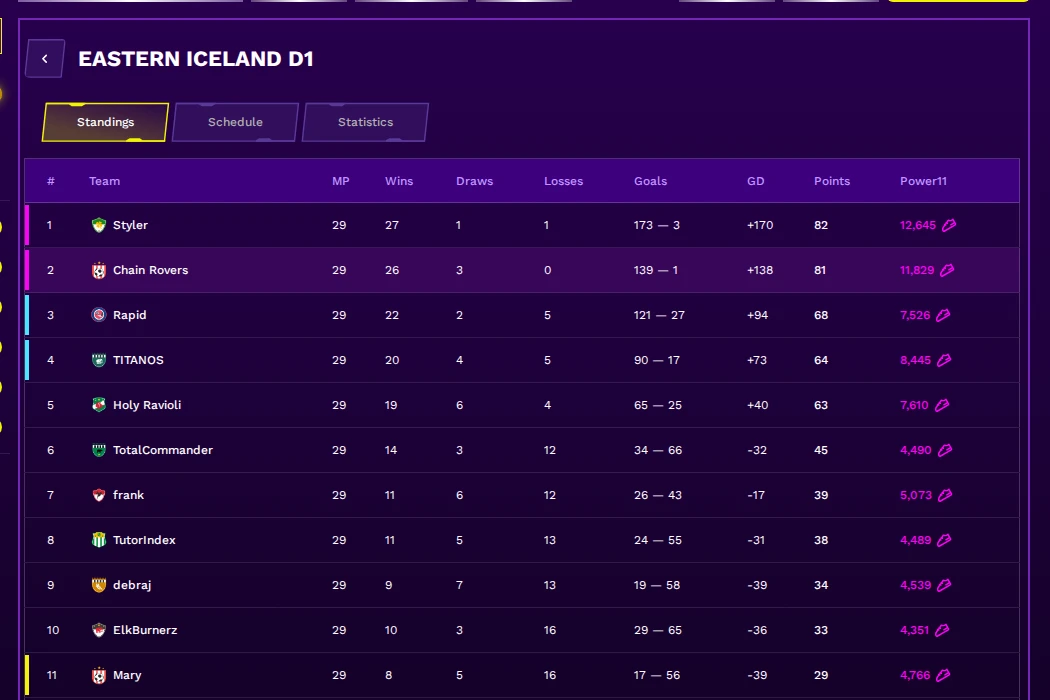The height and width of the screenshot is (700, 1050).
Task: Click the boot icon next to 7,526
Action: [x=943, y=315]
